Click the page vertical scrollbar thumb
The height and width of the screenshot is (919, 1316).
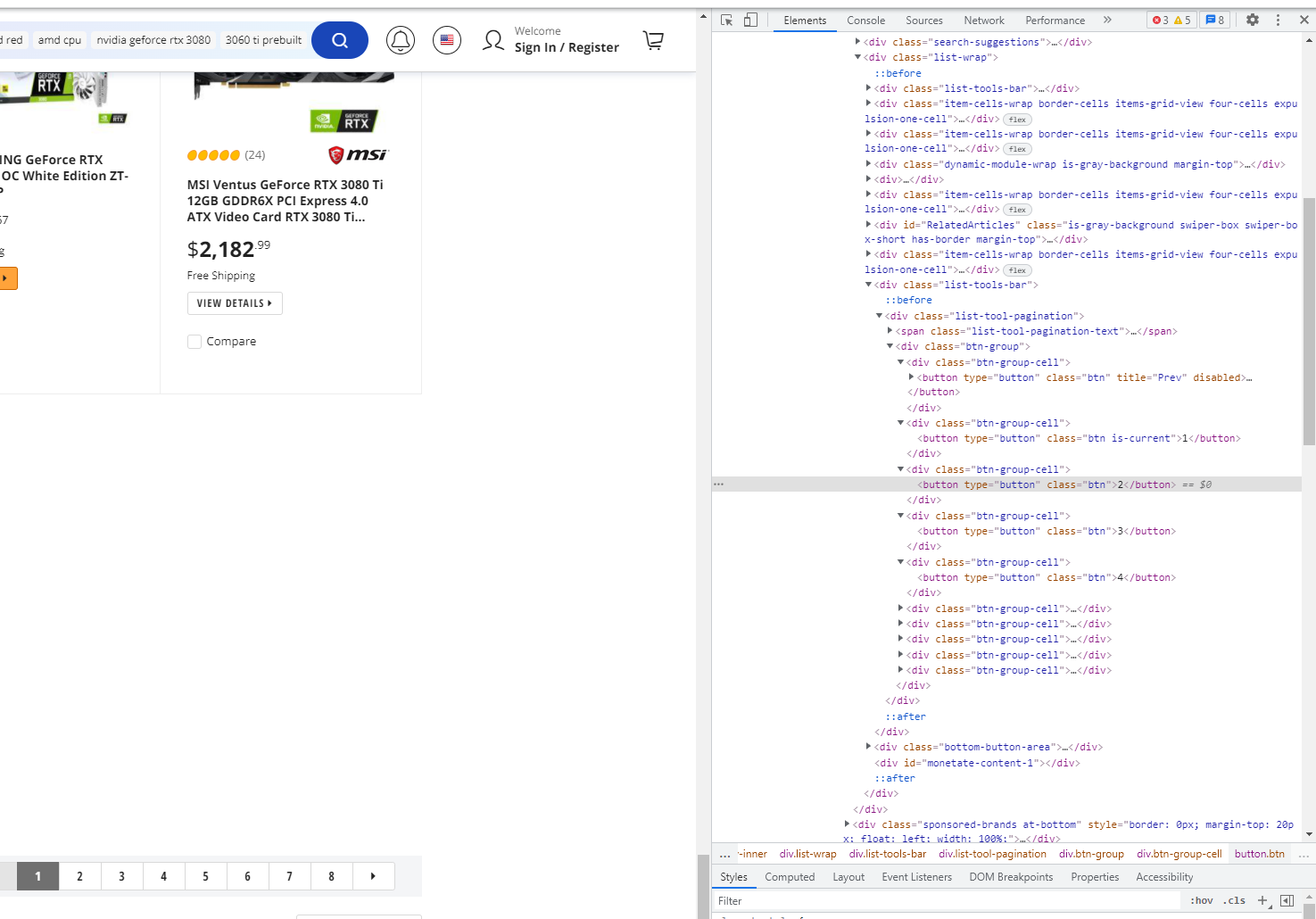click(x=703, y=886)
